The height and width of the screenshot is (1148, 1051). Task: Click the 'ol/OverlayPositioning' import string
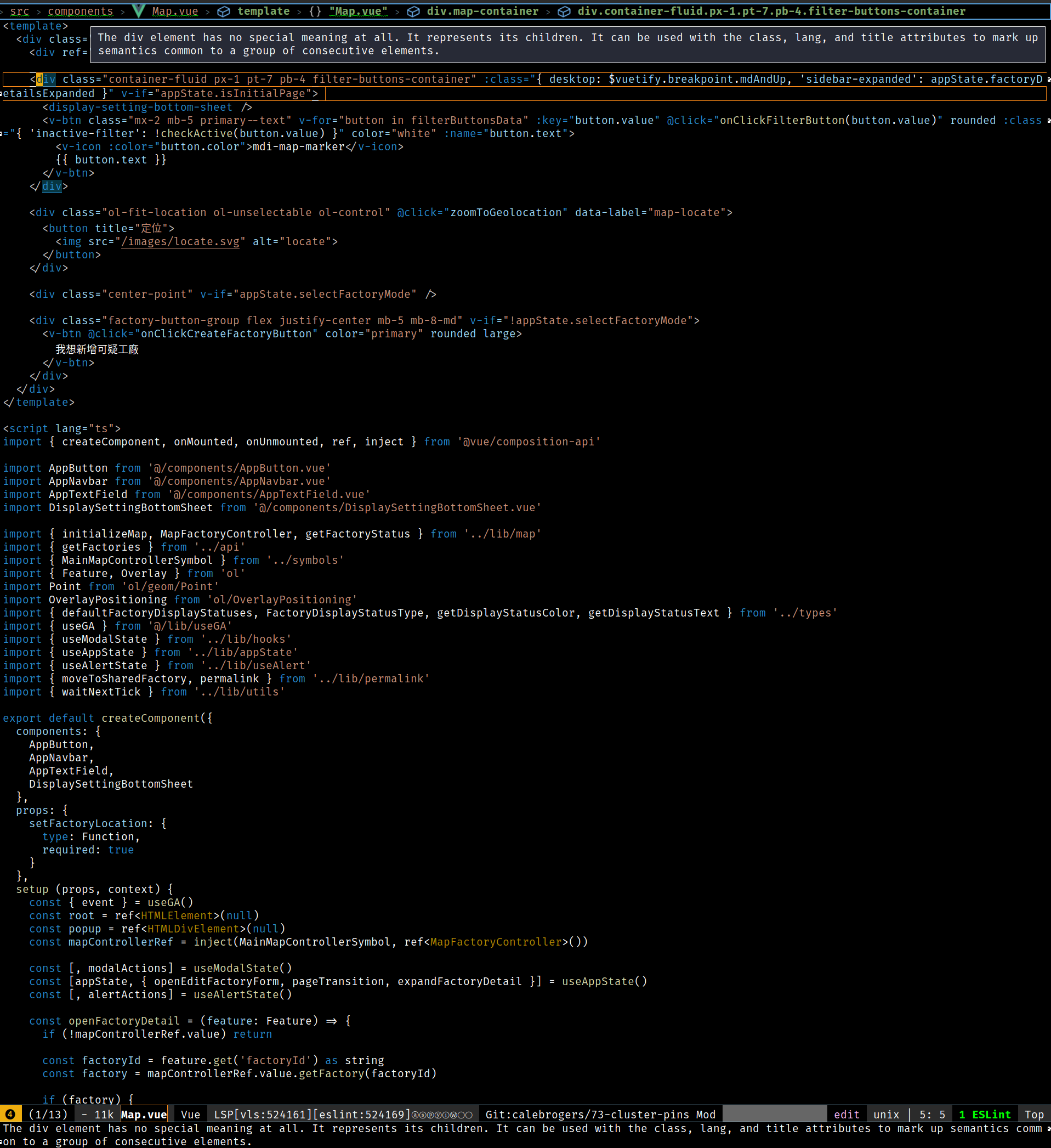click(282, 600)
